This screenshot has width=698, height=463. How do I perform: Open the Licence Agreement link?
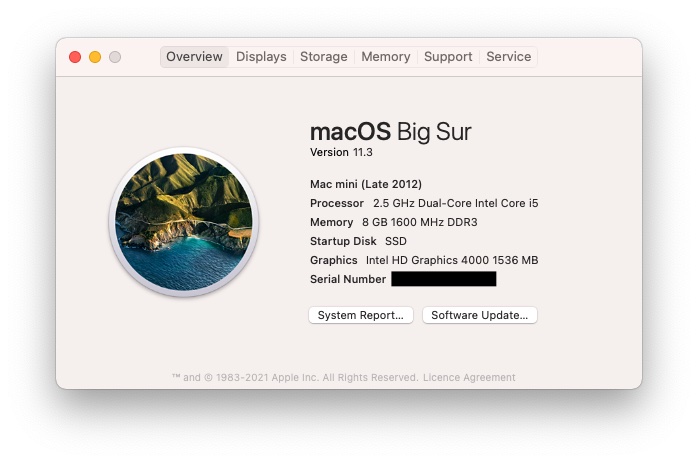coord(469,378)
